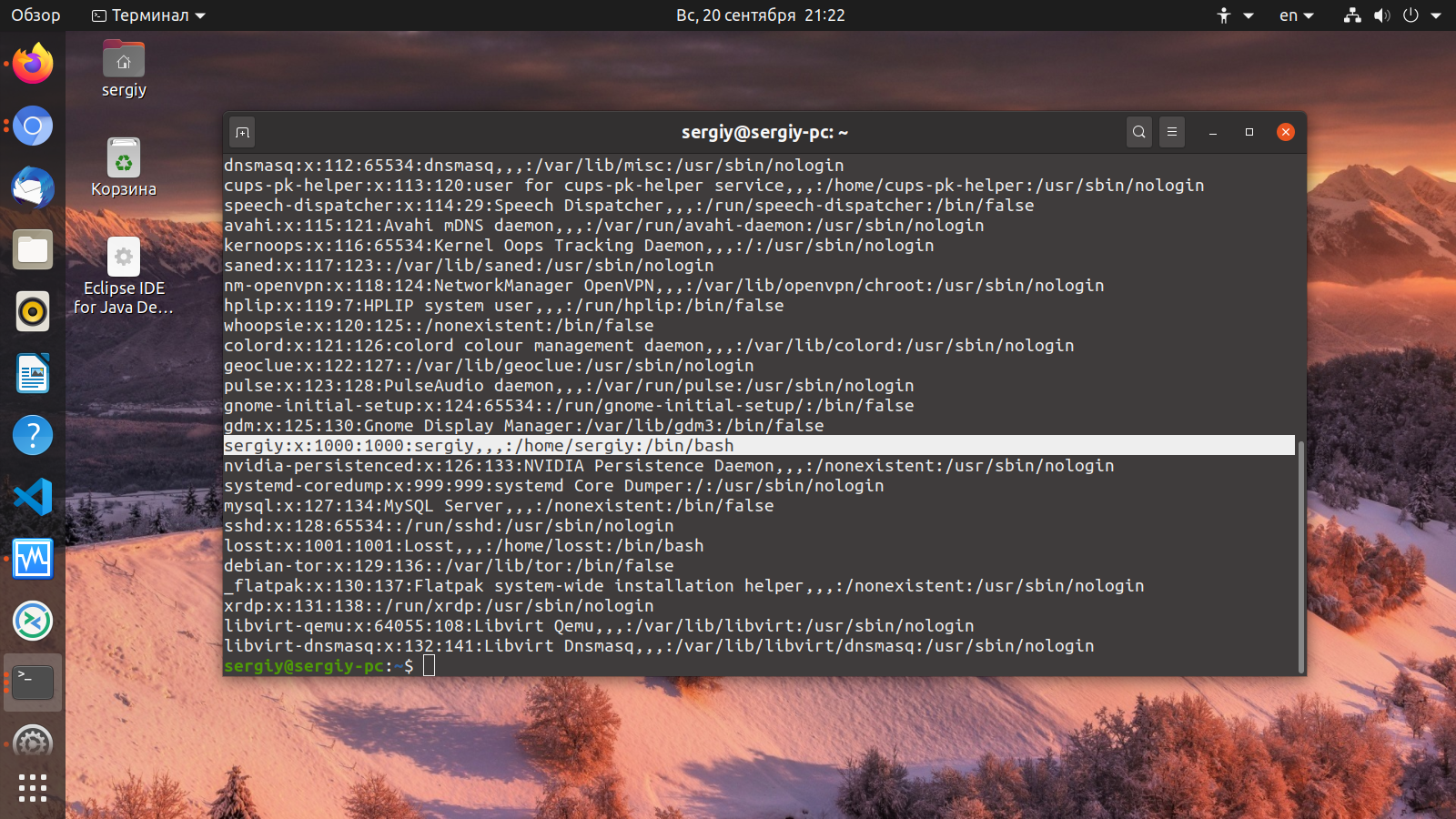The image size is (1456, 819).
Task: Open the clock and calendar panel
Action: [761, 15]
